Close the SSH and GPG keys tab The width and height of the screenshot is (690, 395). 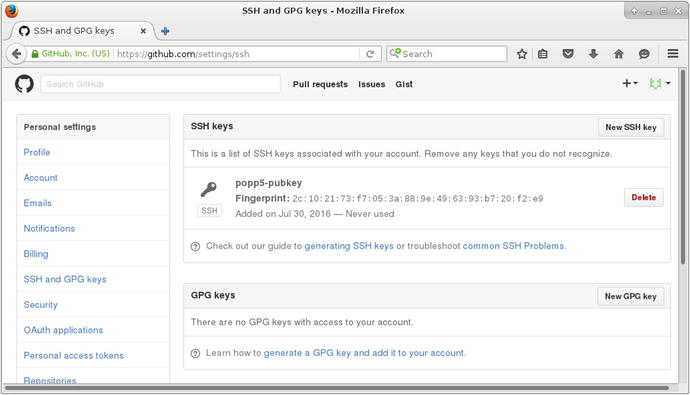(143, 31)
